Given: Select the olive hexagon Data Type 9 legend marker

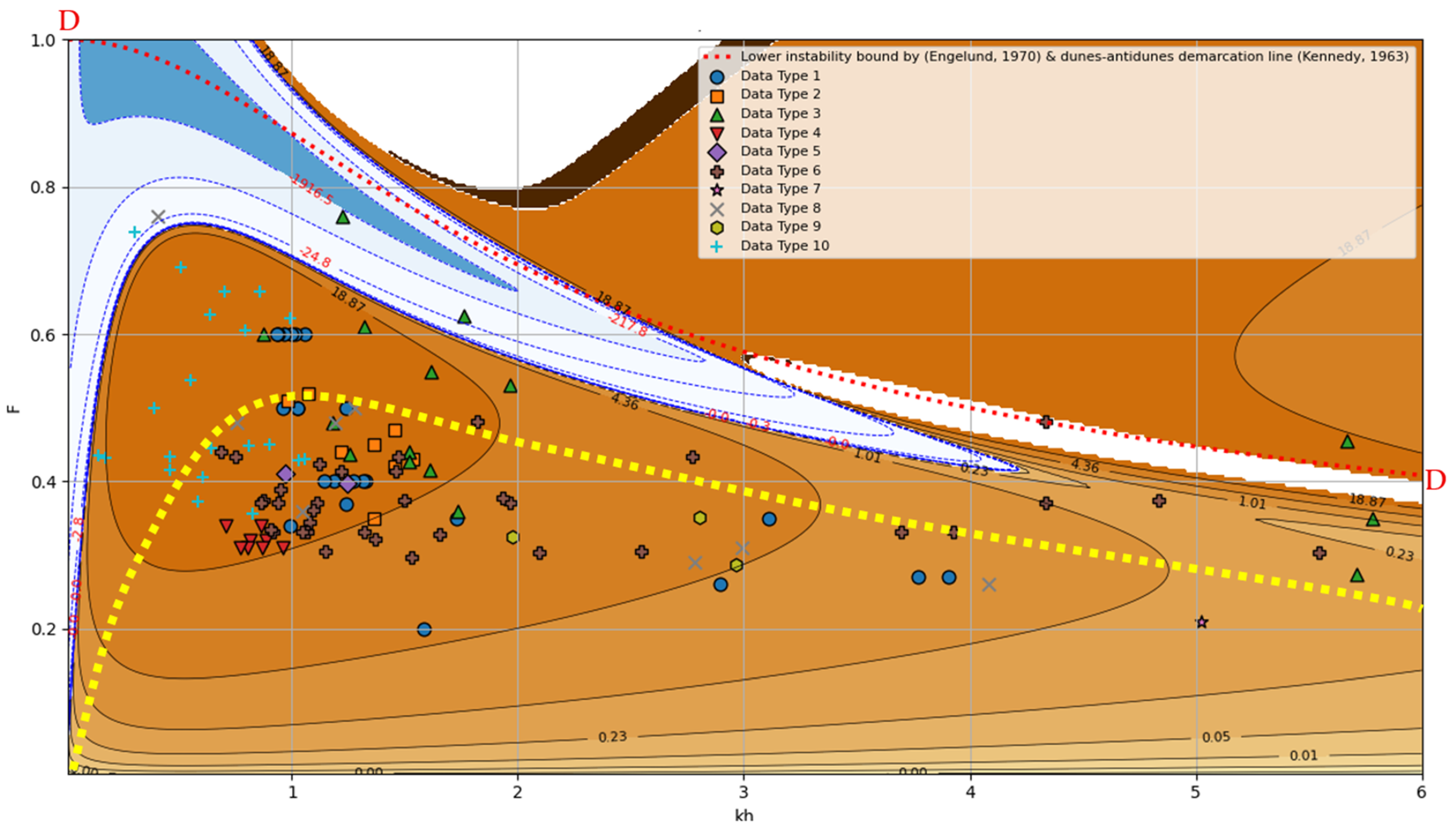Looking at the screenshot, I should click(x=717, y=228).
